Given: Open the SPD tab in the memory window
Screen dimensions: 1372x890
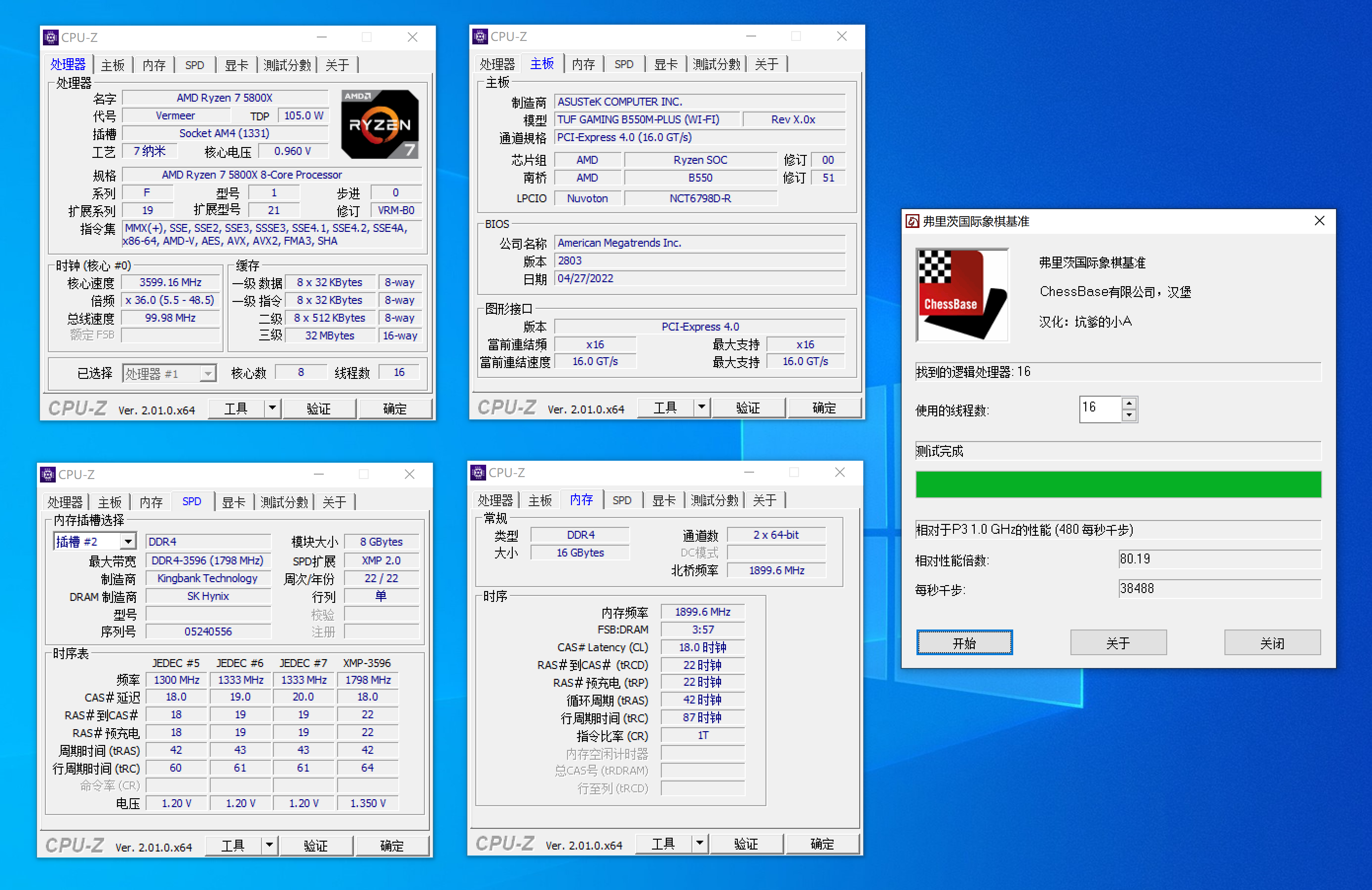Looking at the screenshot, I should pos(622,500).
